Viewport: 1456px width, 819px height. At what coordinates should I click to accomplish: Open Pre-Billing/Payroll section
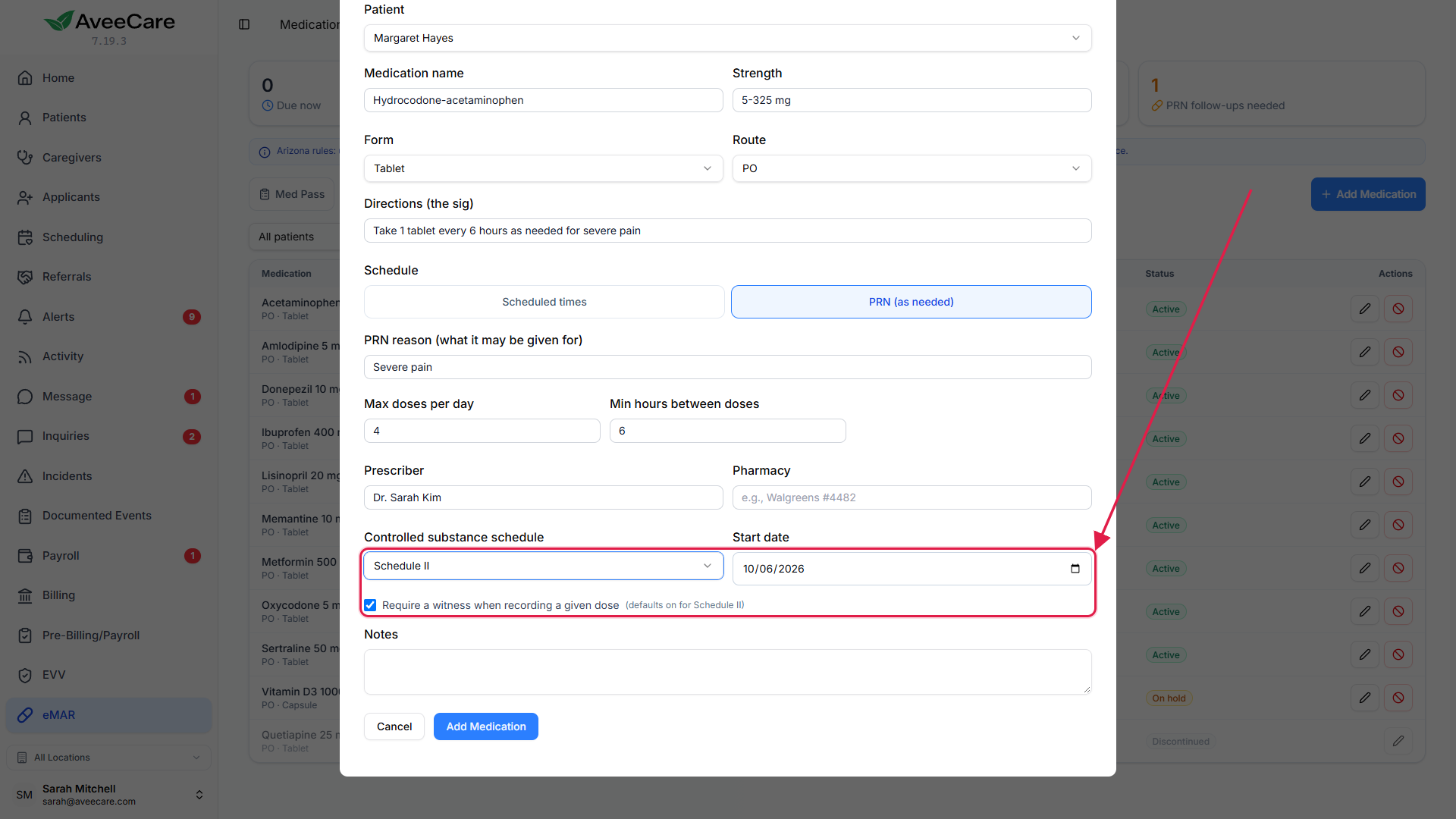tap(108, 635)
